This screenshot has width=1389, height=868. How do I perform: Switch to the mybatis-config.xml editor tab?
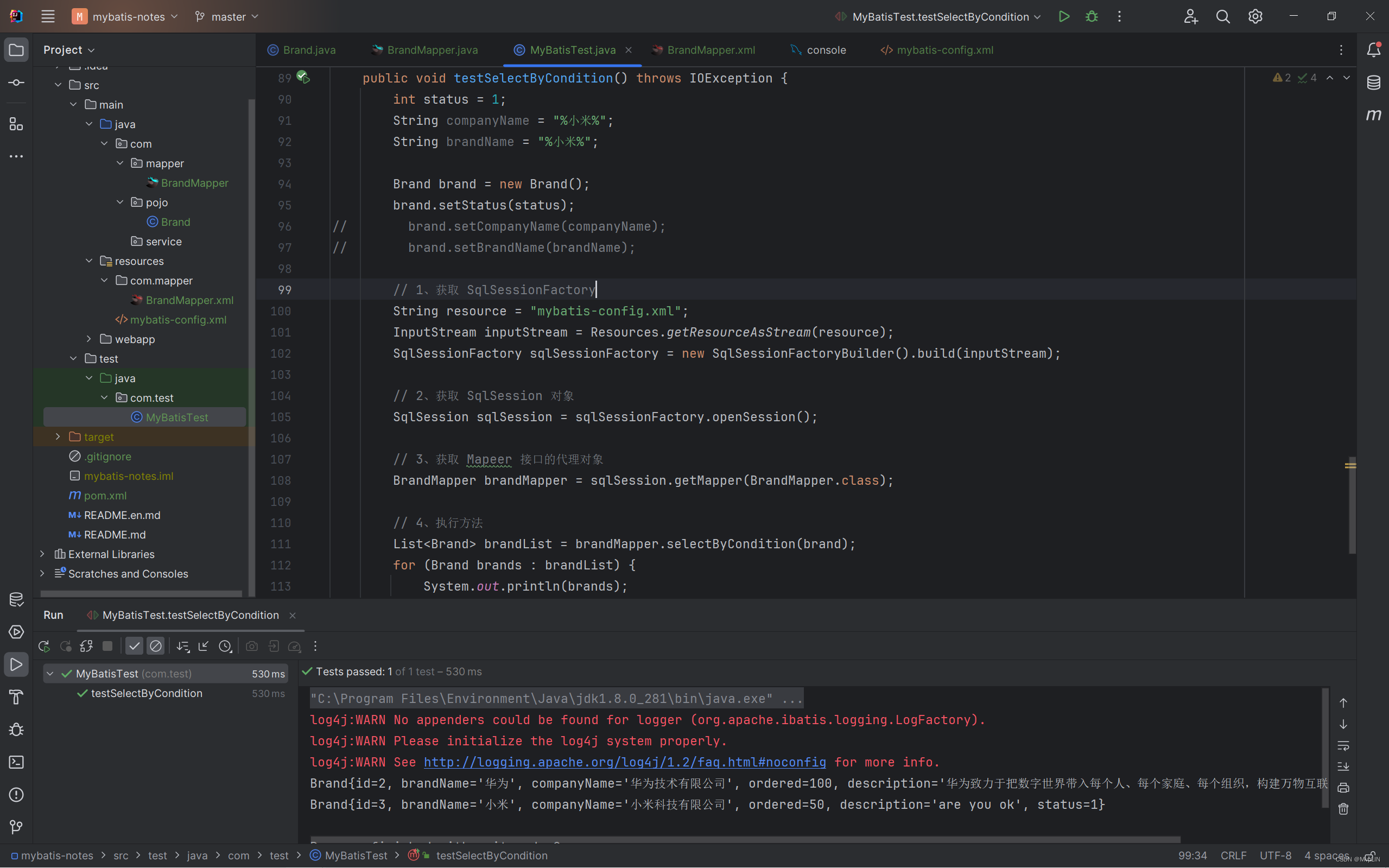[944, 50]
